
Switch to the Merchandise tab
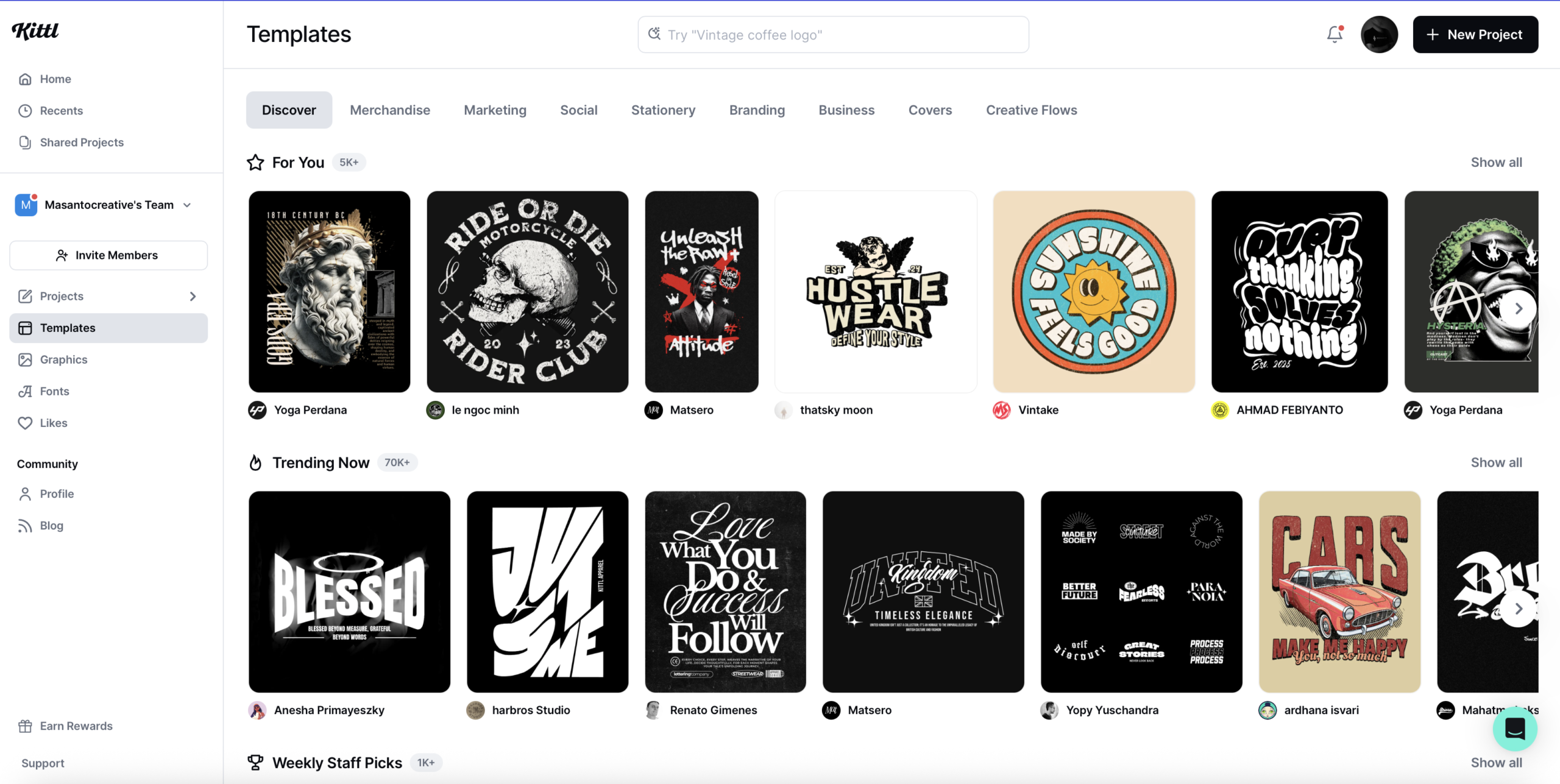[x=390, y=110]
